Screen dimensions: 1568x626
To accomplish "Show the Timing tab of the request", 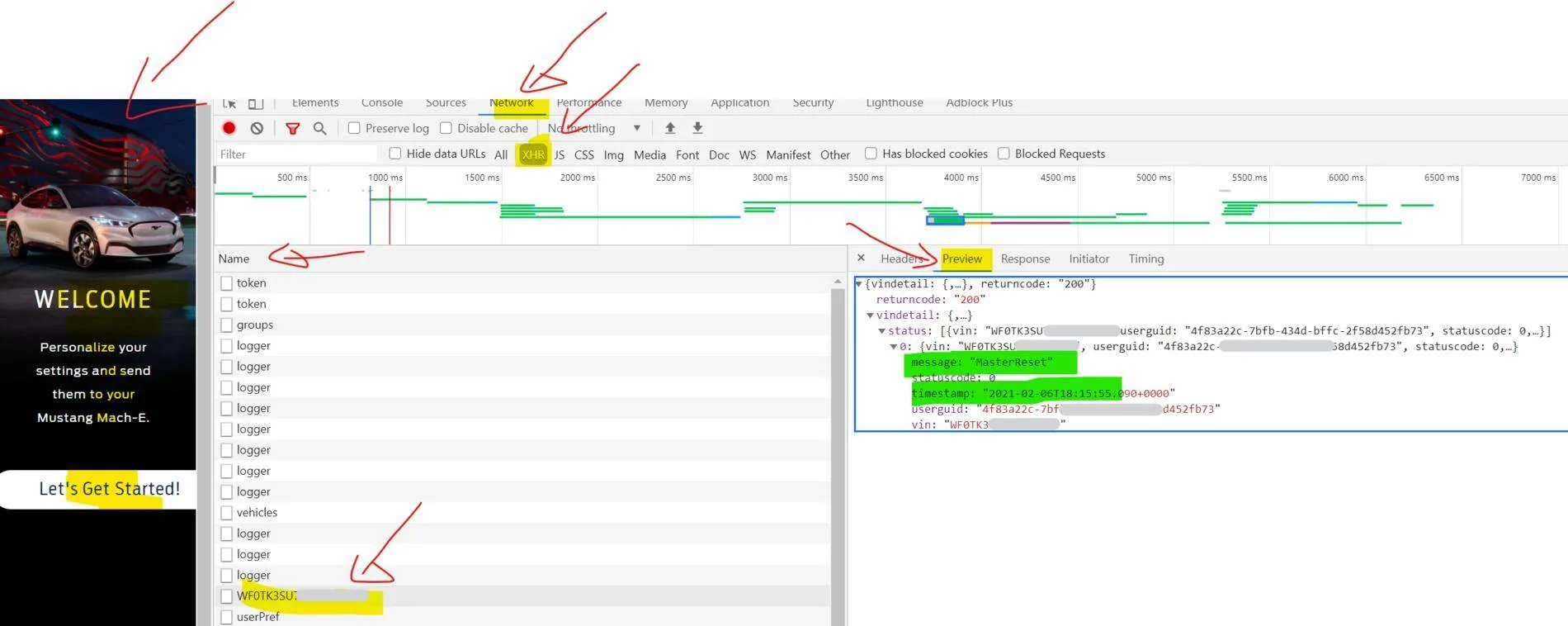I will (x=1146, y=258).
